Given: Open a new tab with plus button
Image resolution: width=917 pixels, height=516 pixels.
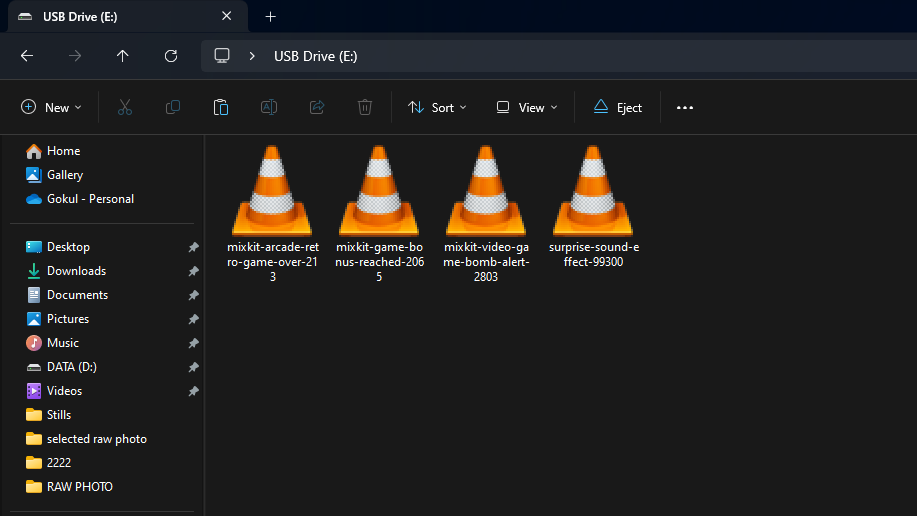Looking at the screenshot, I should tap(270, 16).
